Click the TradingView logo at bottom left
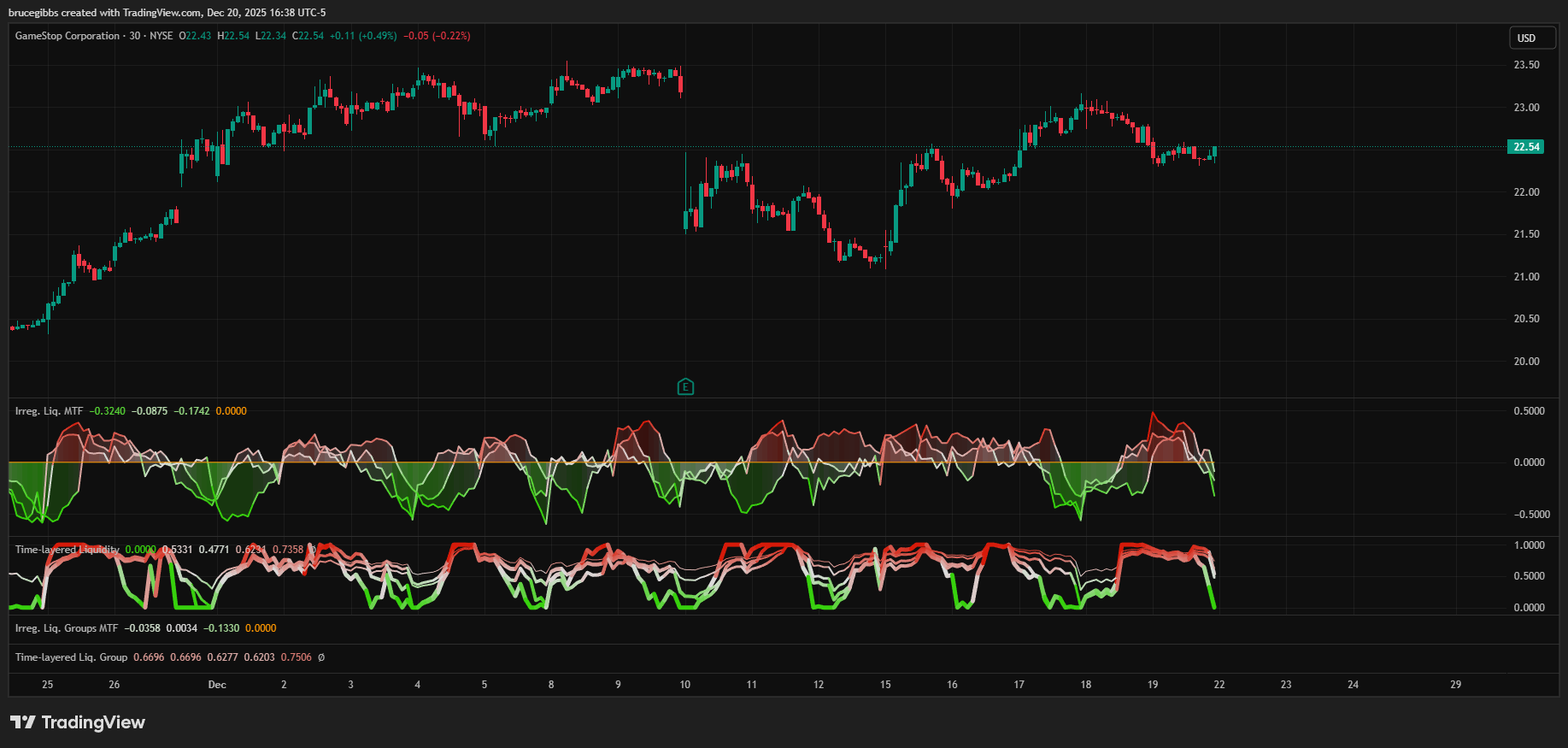The width and height of the screenshot is (1568, 748). pos(78,722)
